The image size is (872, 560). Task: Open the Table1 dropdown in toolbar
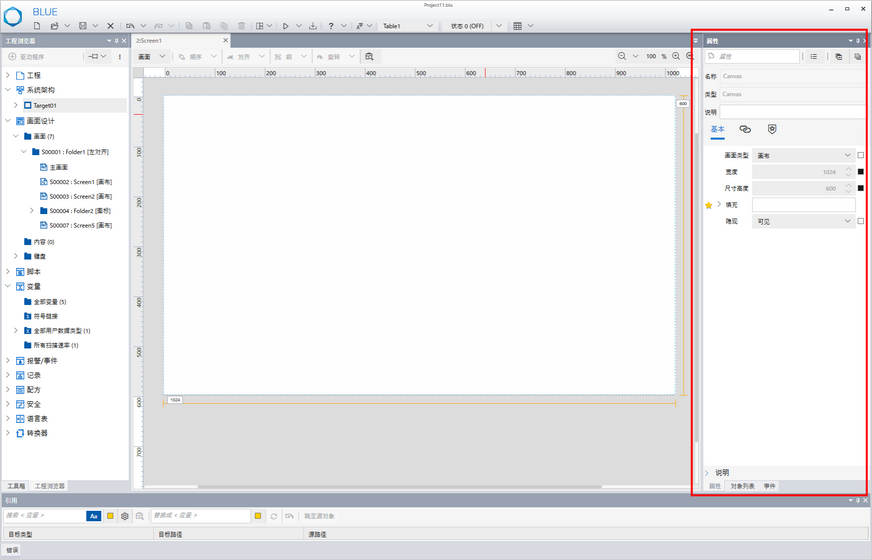click(406, 26)
